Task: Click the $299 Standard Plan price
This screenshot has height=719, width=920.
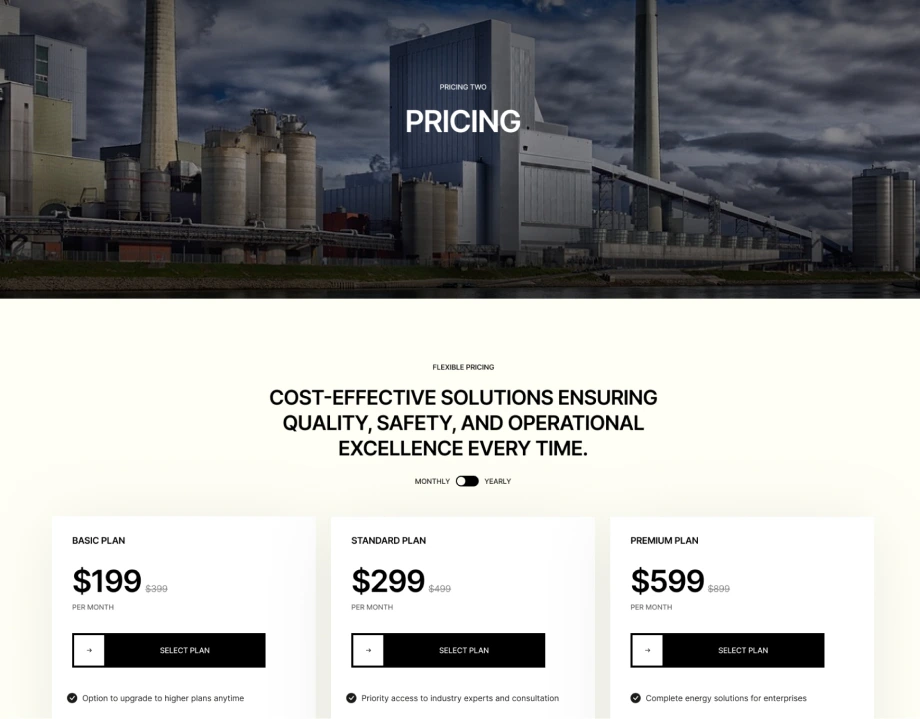Action: tap(389, 581)
